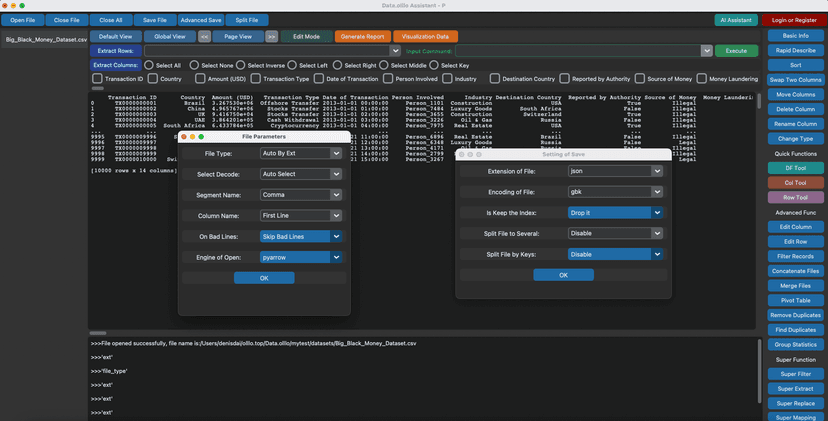Click Remove Duplicates
This screenshot has height=421, width=828.
pos(795,315)
